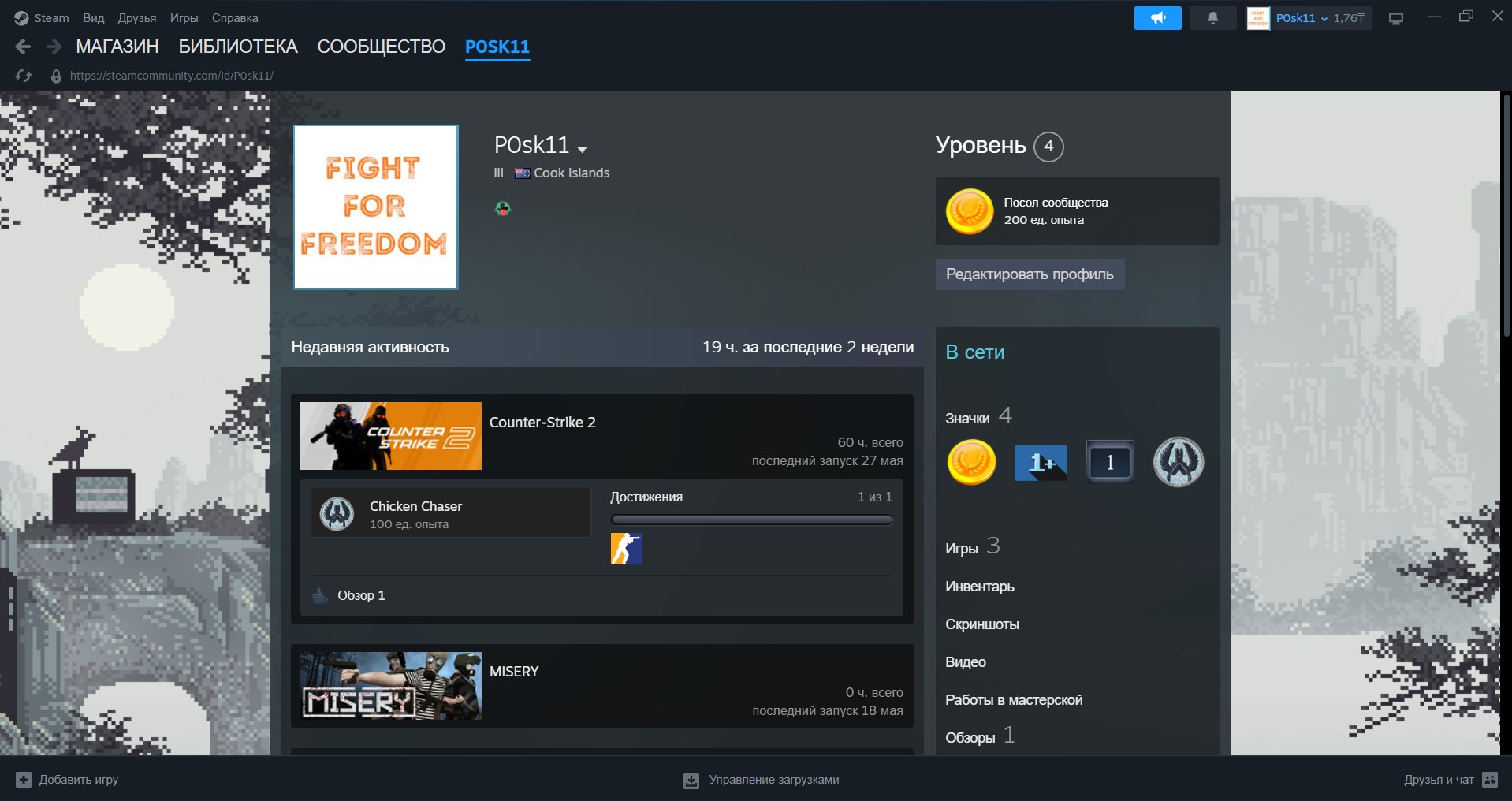Click the Редактировать профиль button
This screenshot has width=1512, height=801.
1030,274
